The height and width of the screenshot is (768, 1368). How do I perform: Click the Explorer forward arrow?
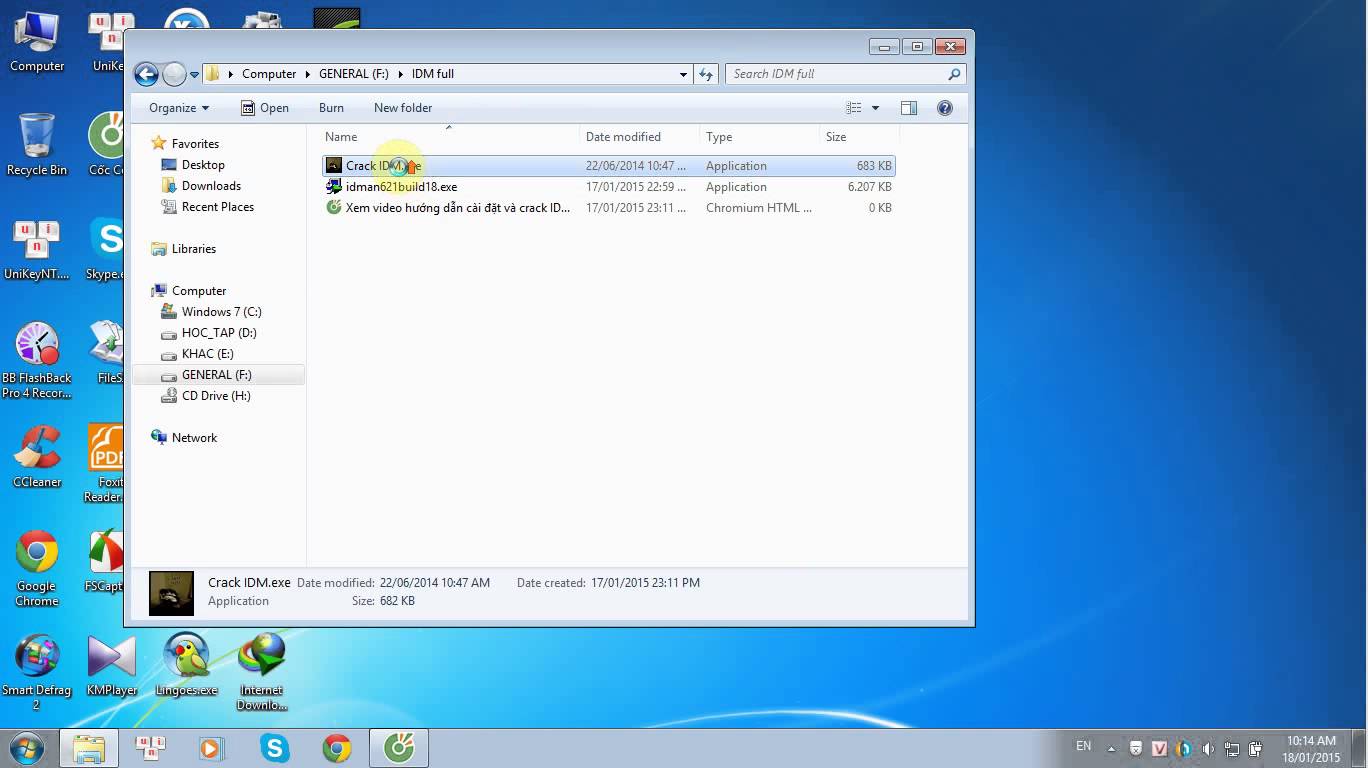(x=174, y=74)
